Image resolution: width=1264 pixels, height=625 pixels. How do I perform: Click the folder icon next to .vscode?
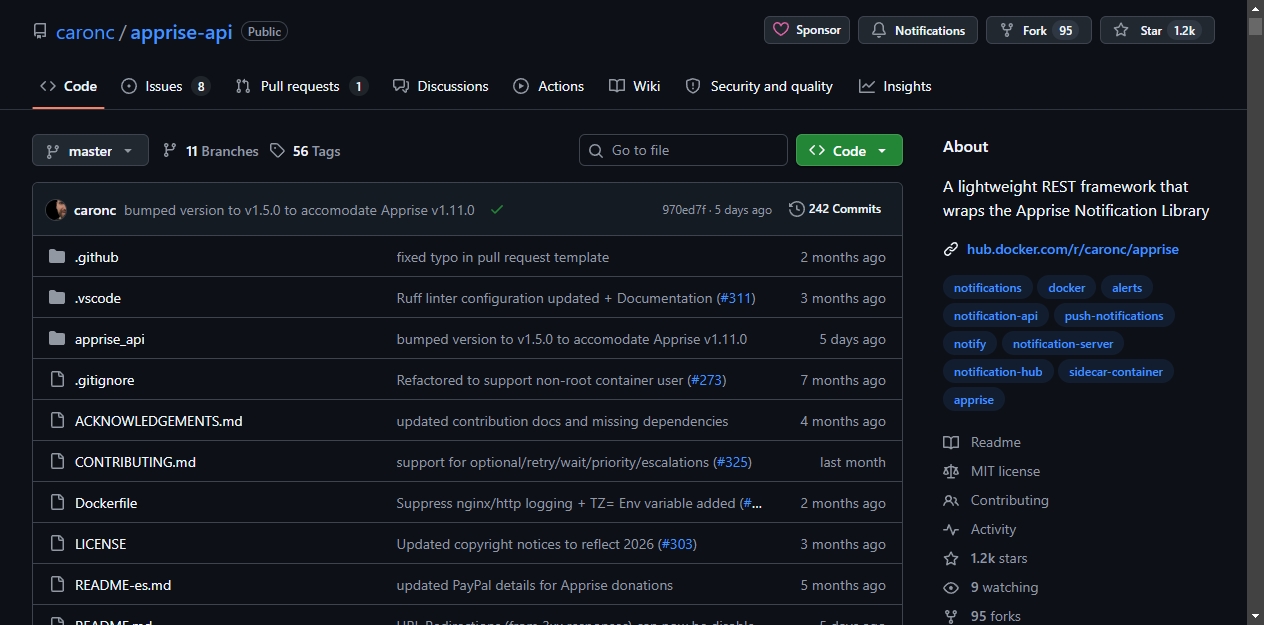[57, 298]
